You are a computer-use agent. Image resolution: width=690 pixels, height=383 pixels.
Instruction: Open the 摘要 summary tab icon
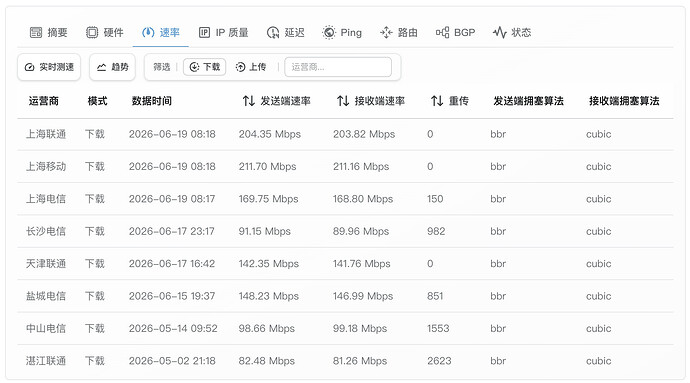[36, 32]
